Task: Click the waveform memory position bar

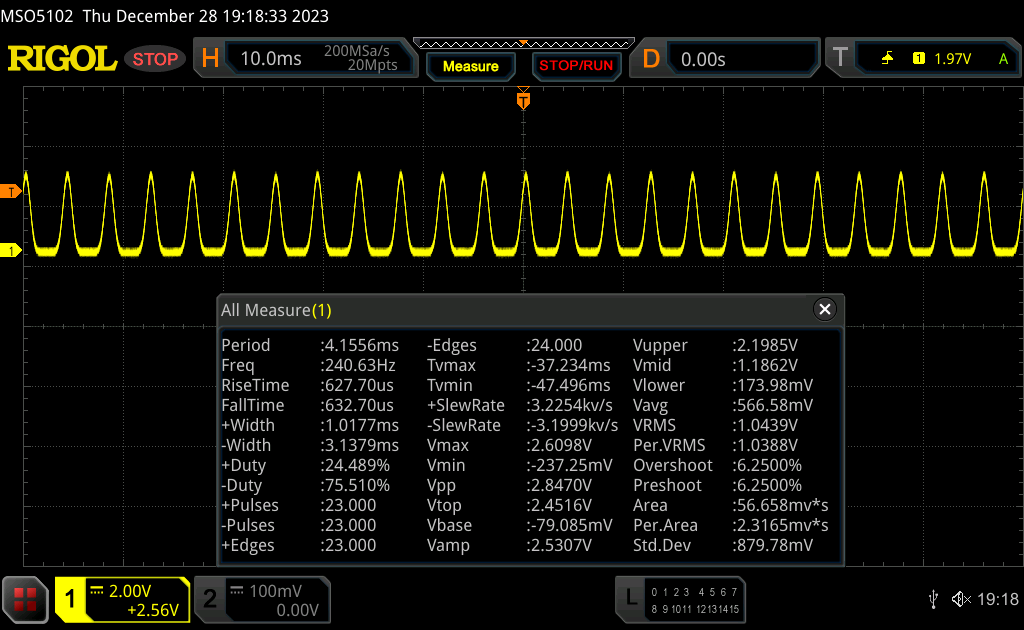Action: click(x=524, y=44)
